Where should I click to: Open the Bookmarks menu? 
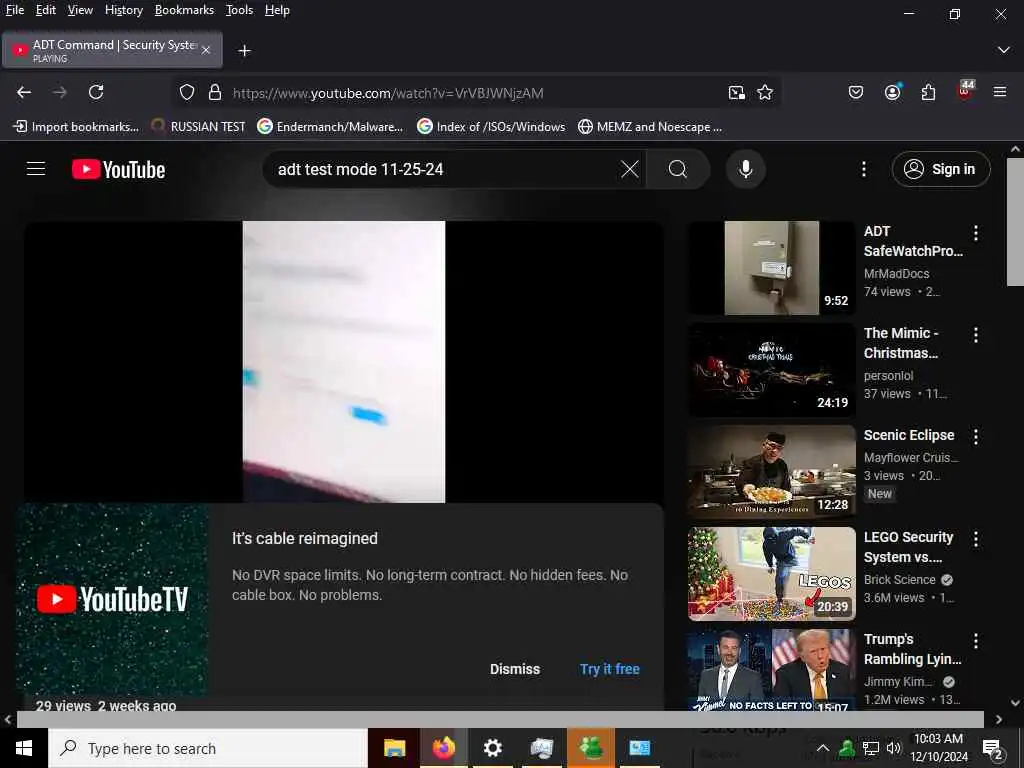click(x=184, y=10)
